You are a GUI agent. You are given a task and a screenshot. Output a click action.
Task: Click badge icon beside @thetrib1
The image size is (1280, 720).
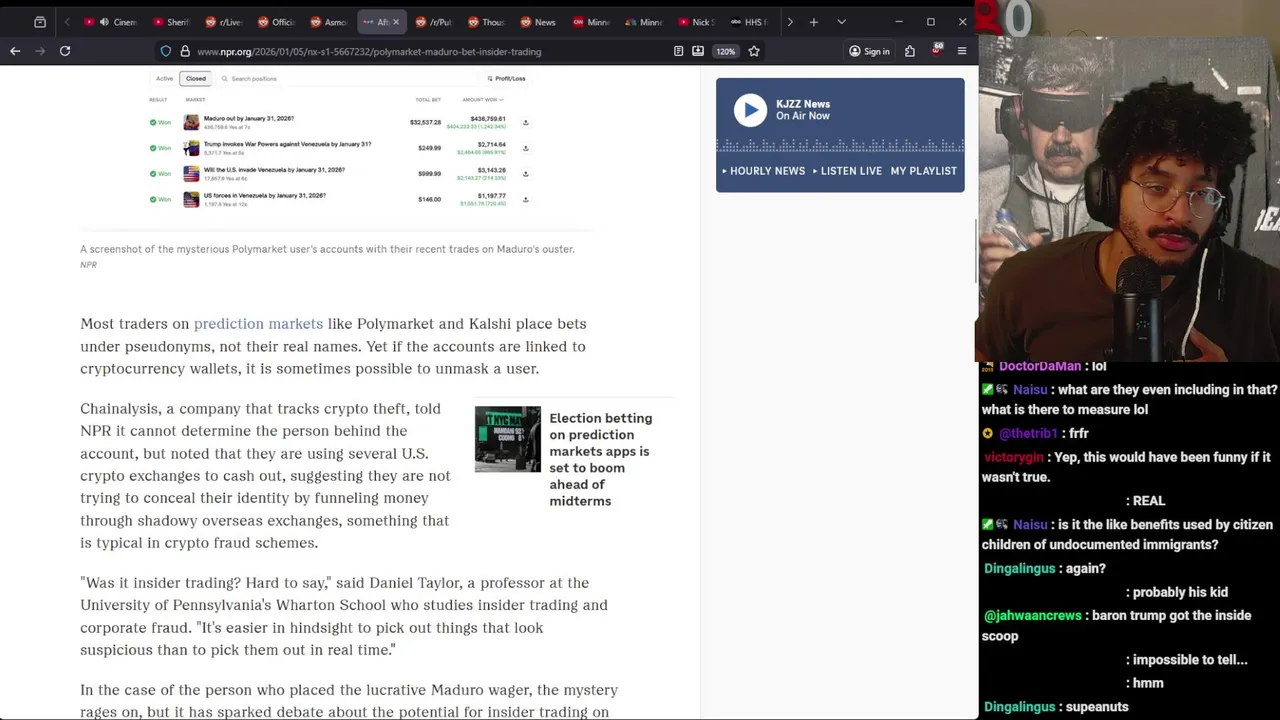[x=988, y=433]
